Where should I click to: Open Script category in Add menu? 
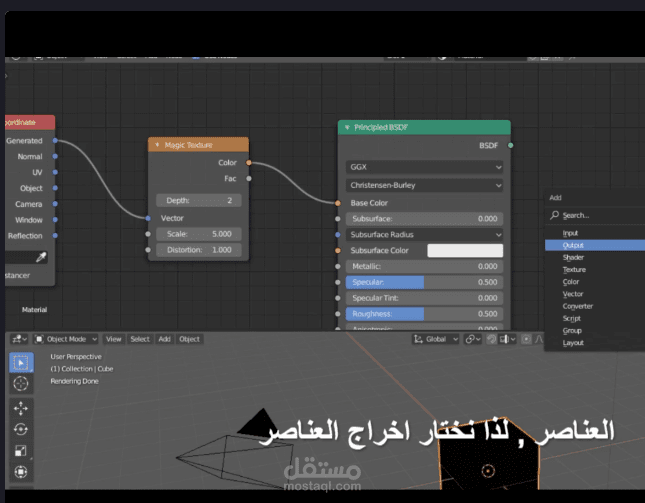tap(595, 318)
